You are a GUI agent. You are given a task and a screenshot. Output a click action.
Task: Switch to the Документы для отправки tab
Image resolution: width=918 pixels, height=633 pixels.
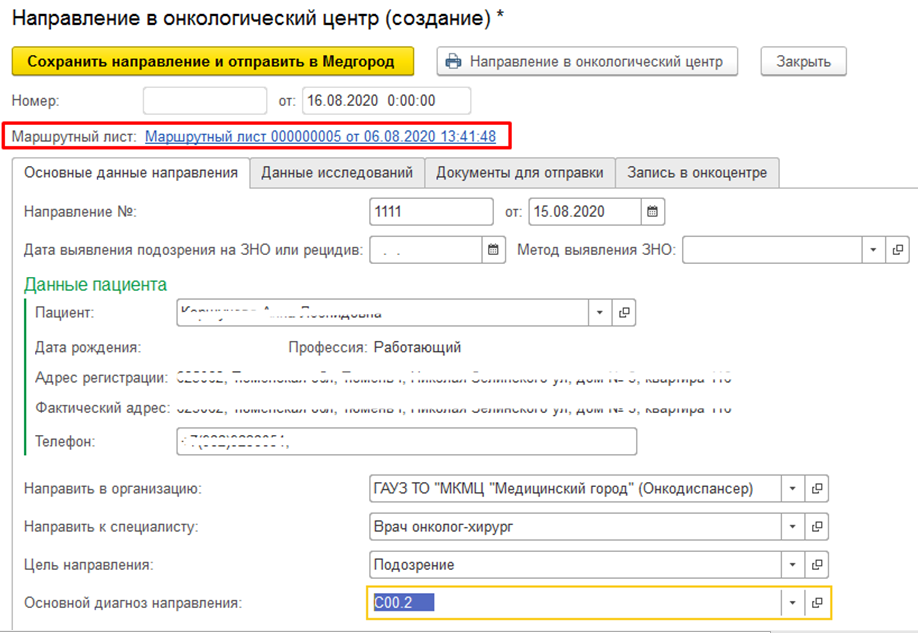(x=519, y=173)
